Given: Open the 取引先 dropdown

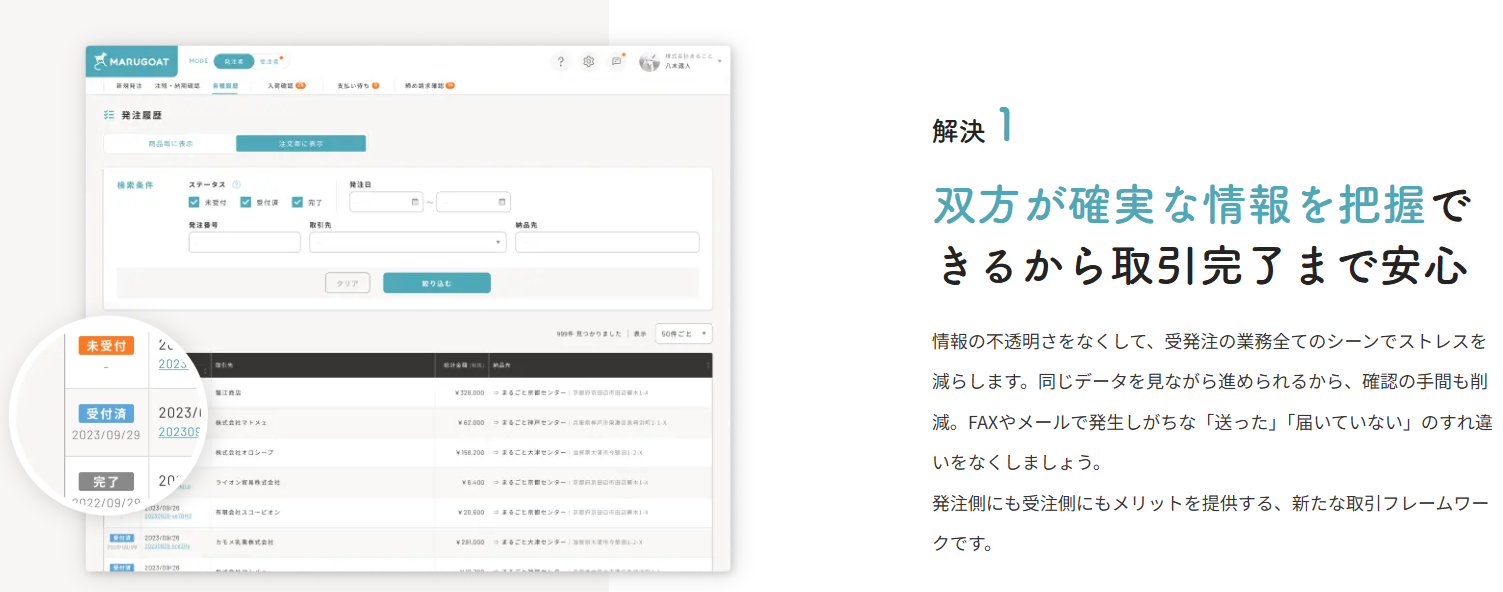Looking at the screenshot, I should 408,242.
